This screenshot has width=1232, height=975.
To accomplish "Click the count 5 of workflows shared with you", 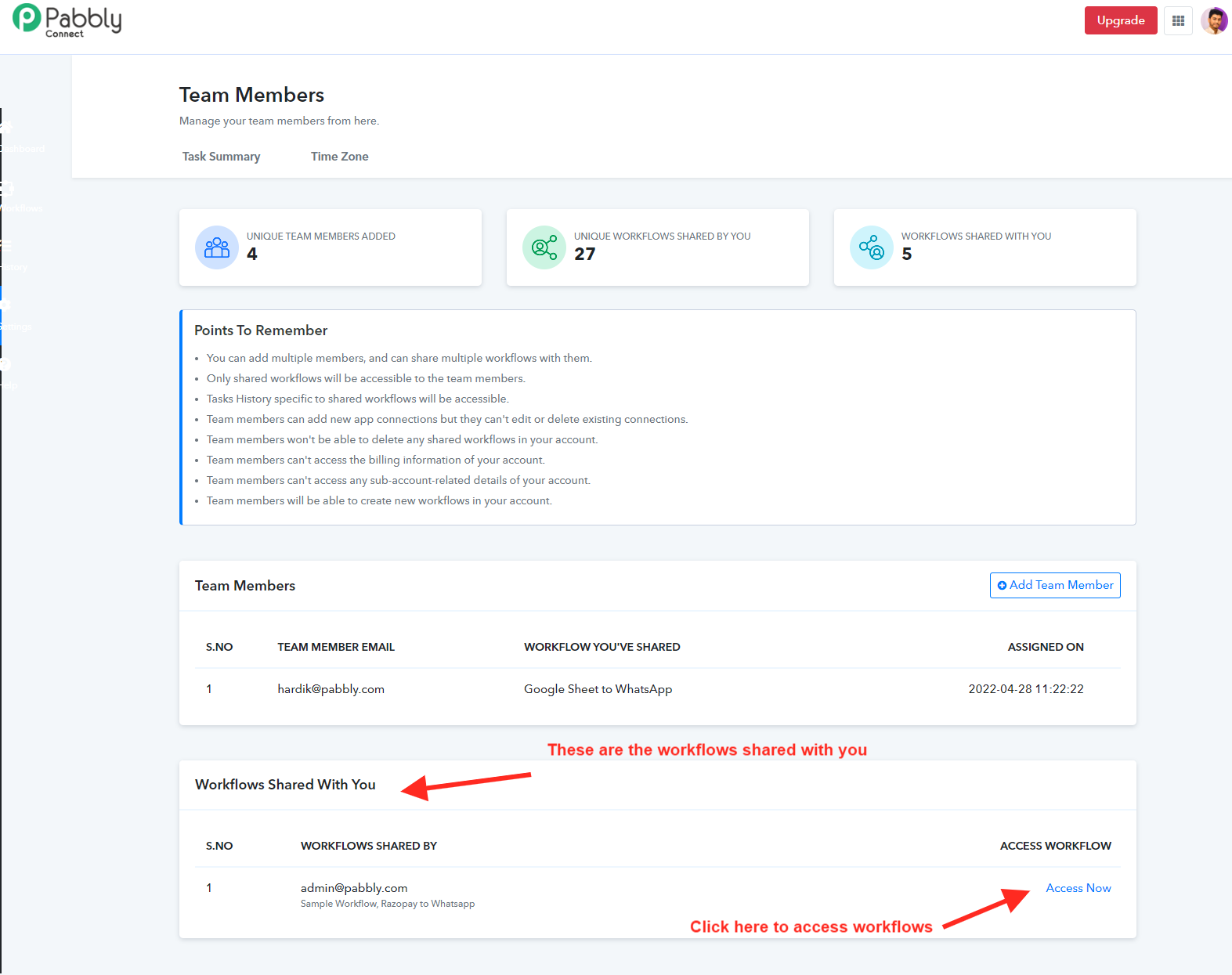I will pyautogui.click(x=907, y=254).
